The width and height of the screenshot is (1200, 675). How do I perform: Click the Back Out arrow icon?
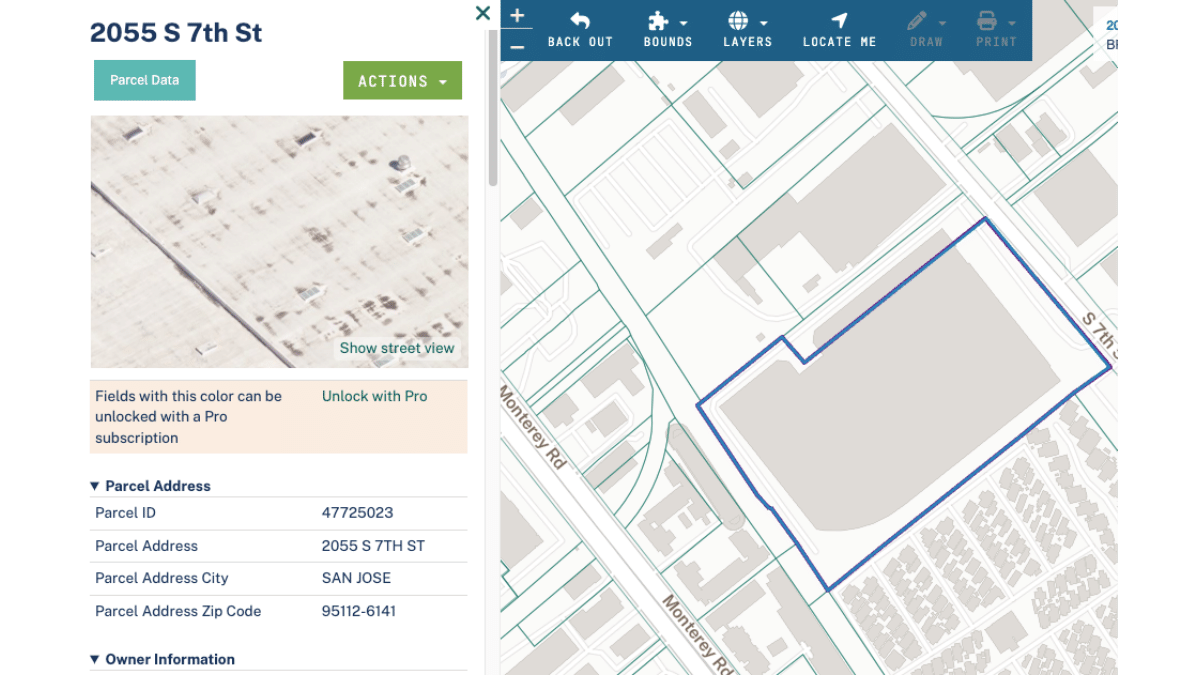pyautogui.click(x=580, y=22)
